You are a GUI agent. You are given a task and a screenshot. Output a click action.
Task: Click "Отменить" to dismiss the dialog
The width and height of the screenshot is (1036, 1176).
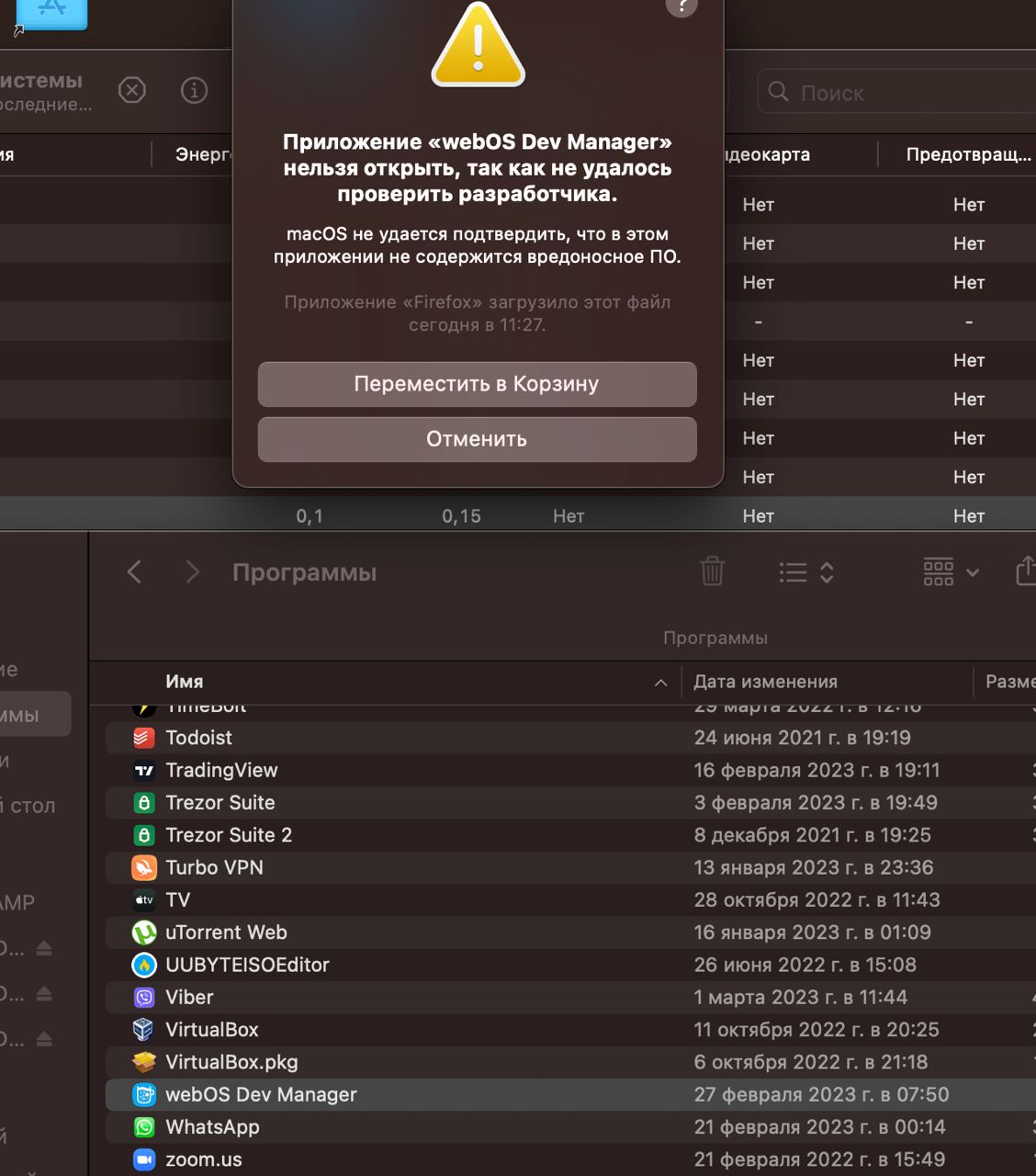pyautogui.click(x=477, y=439)
